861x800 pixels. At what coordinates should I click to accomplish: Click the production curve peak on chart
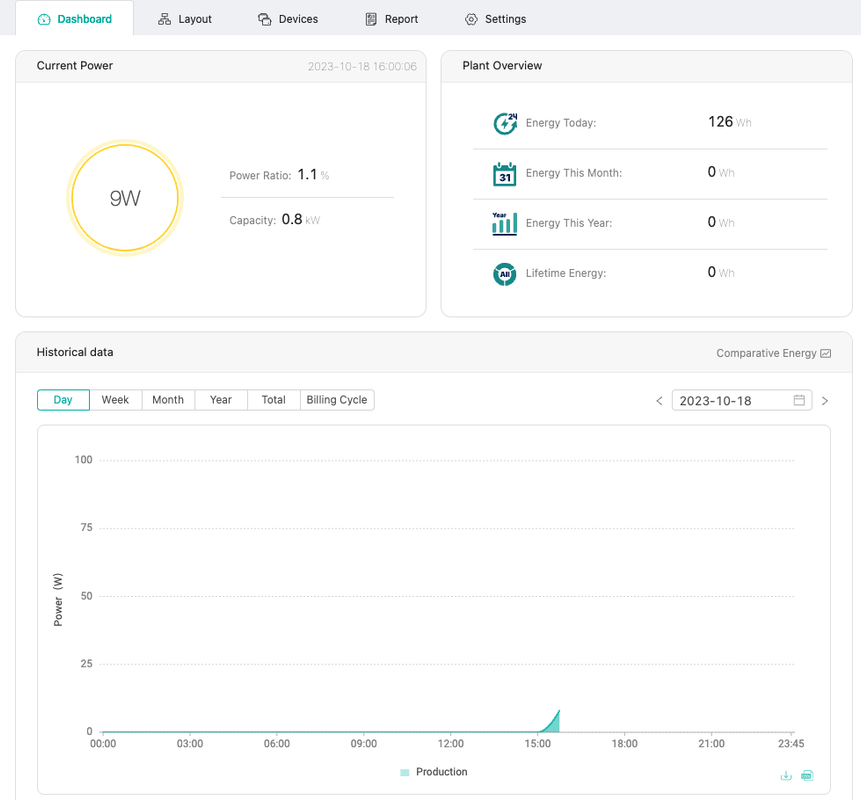click(x=559, y=711)
